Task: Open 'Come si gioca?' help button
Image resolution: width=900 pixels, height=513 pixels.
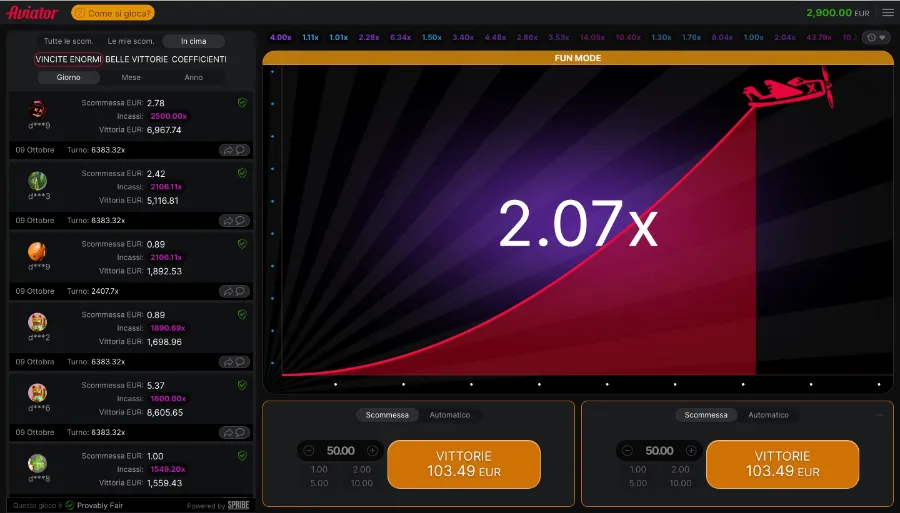Action: click(112, 13)
